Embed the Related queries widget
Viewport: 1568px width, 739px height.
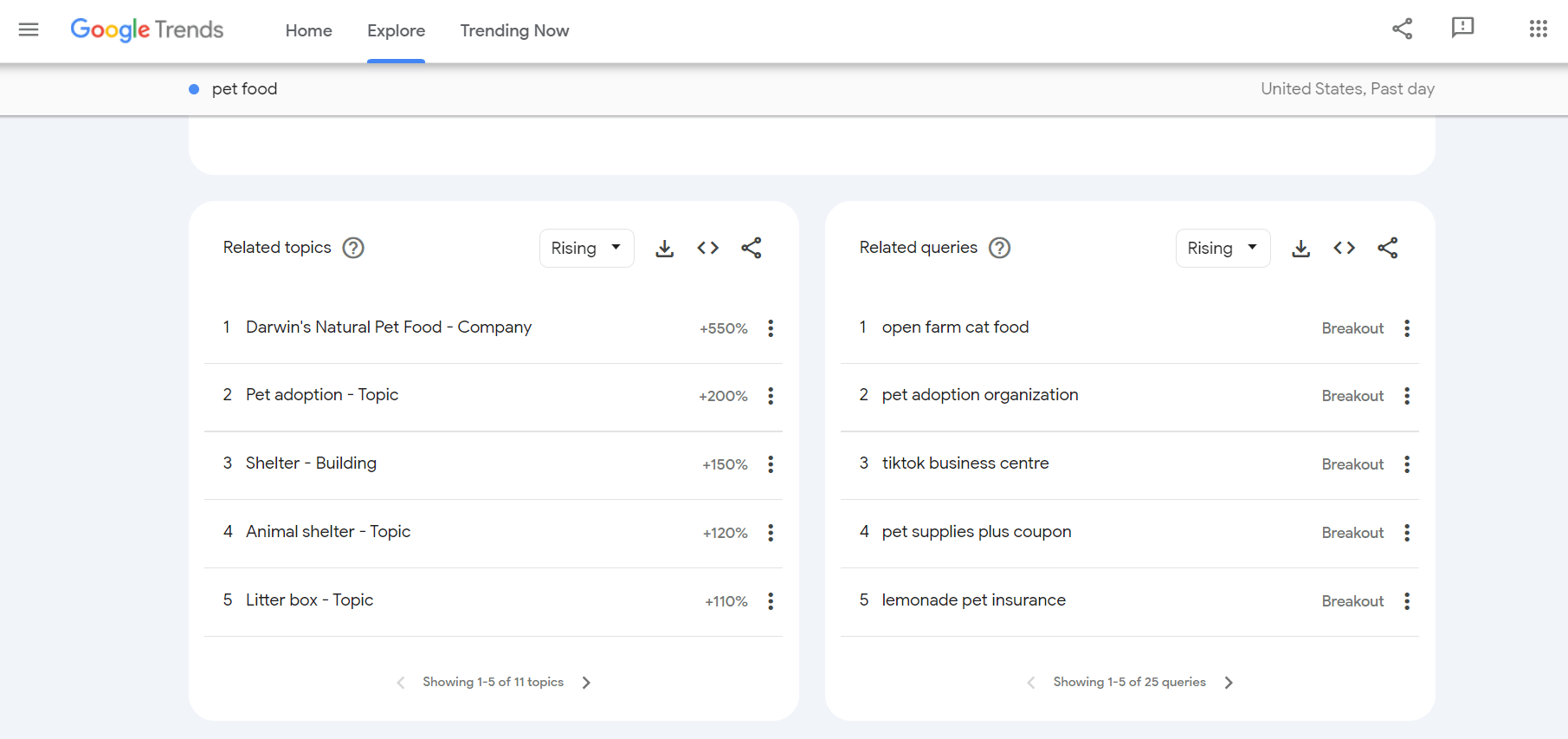point(1345,249)
